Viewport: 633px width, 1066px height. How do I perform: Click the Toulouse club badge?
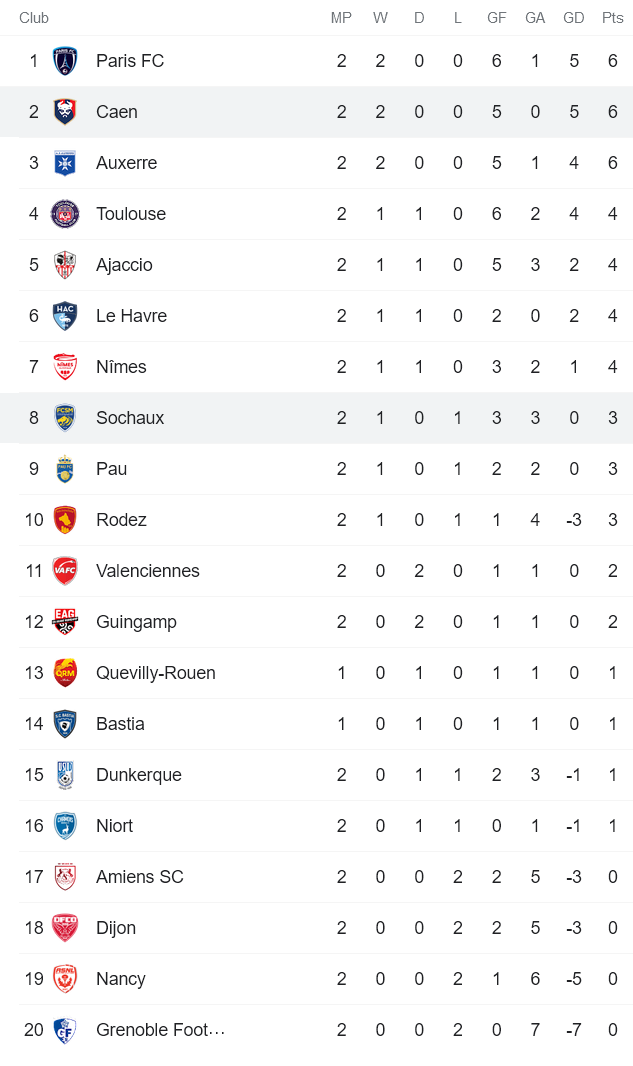pyautogui.click(x=65, y=214)
